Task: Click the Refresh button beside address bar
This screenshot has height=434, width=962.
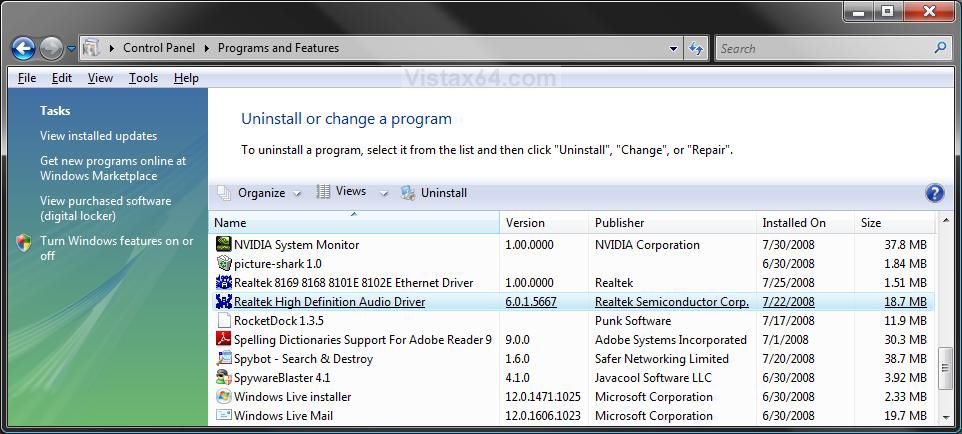Action: coord(696,48)
